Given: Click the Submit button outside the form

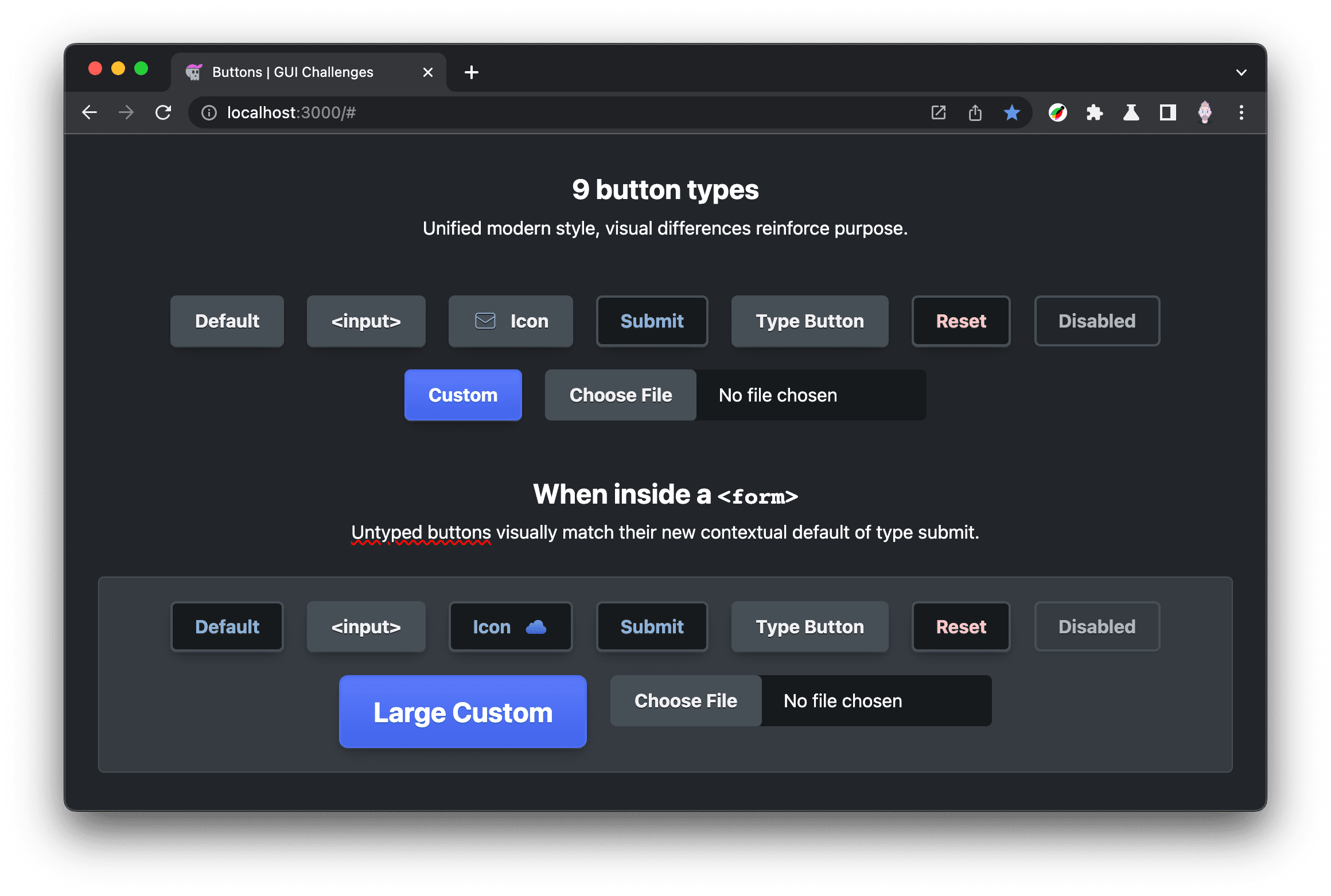Looking at the screenshot, I should (x=651, y=321).
